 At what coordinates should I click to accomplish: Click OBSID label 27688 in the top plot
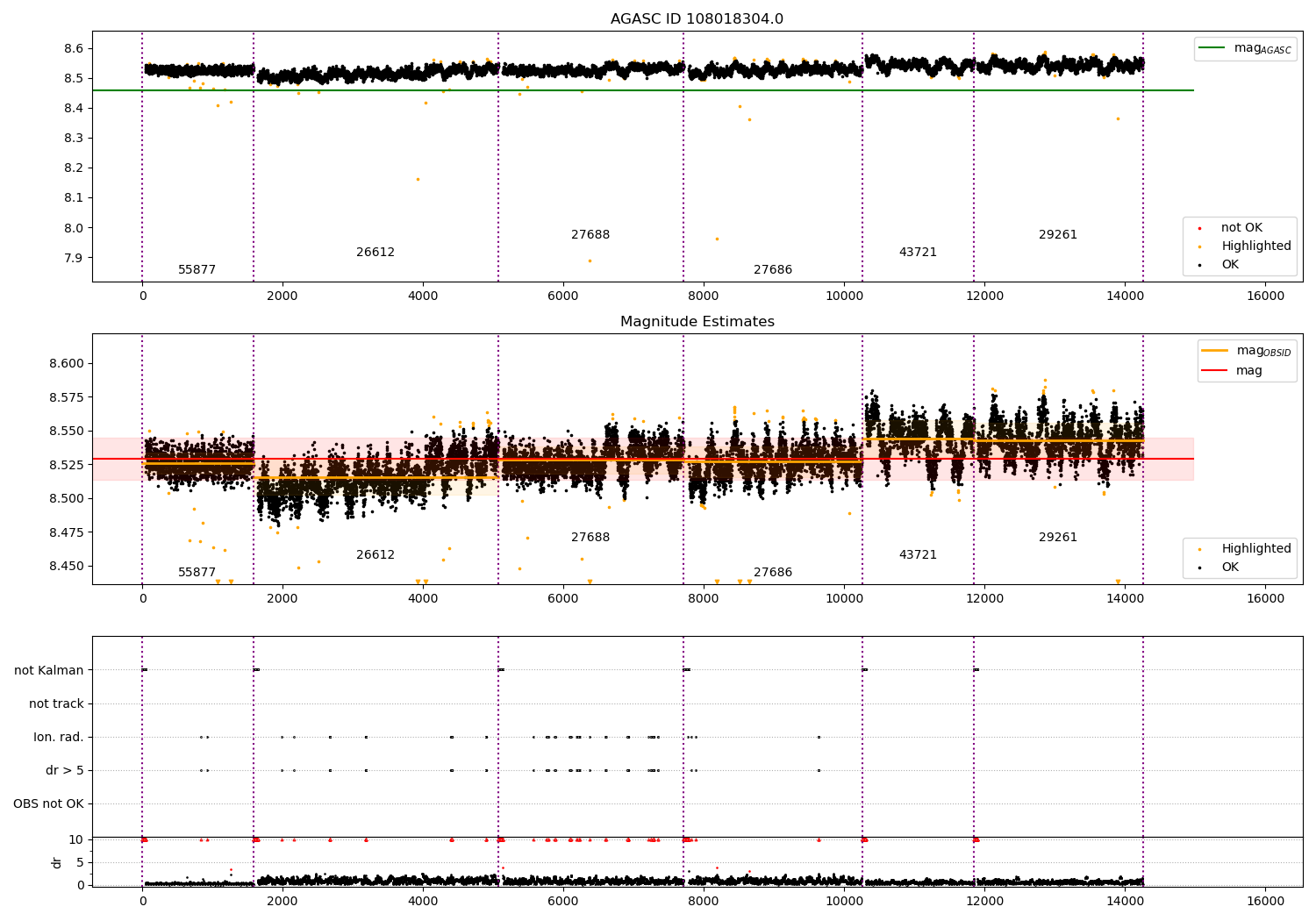(x=590, y=234)
